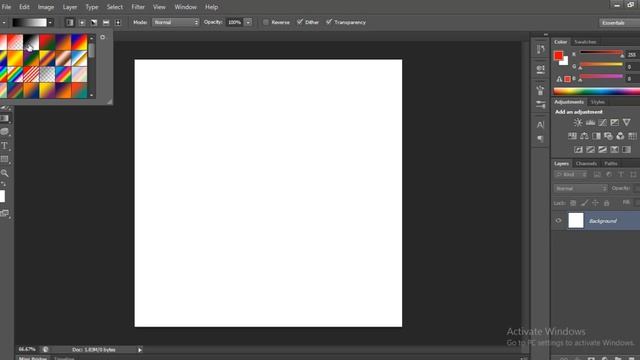This screenshot has height=360, width=640.
Task: Add a Hue/Saturation adjustment
Action: click(x=572, y=136)
